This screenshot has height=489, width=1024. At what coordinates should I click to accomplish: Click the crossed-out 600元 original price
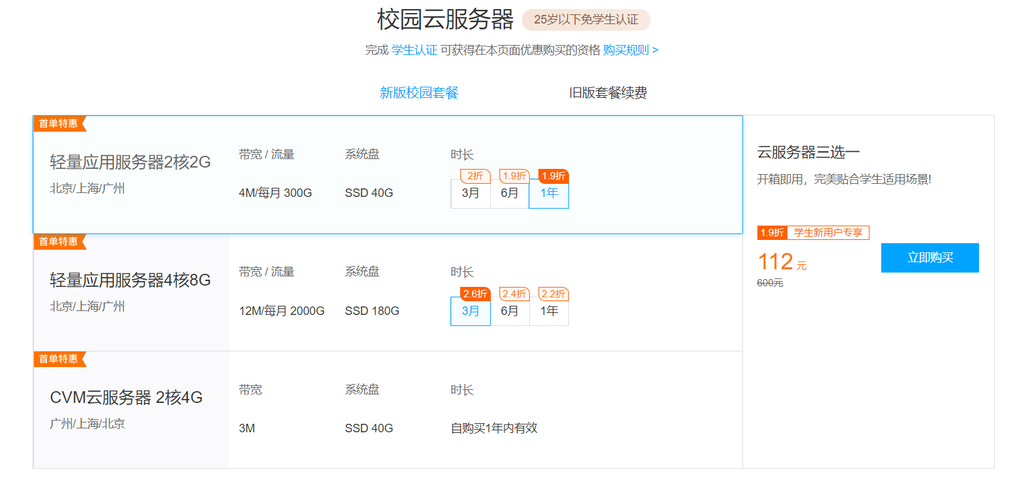770,283
